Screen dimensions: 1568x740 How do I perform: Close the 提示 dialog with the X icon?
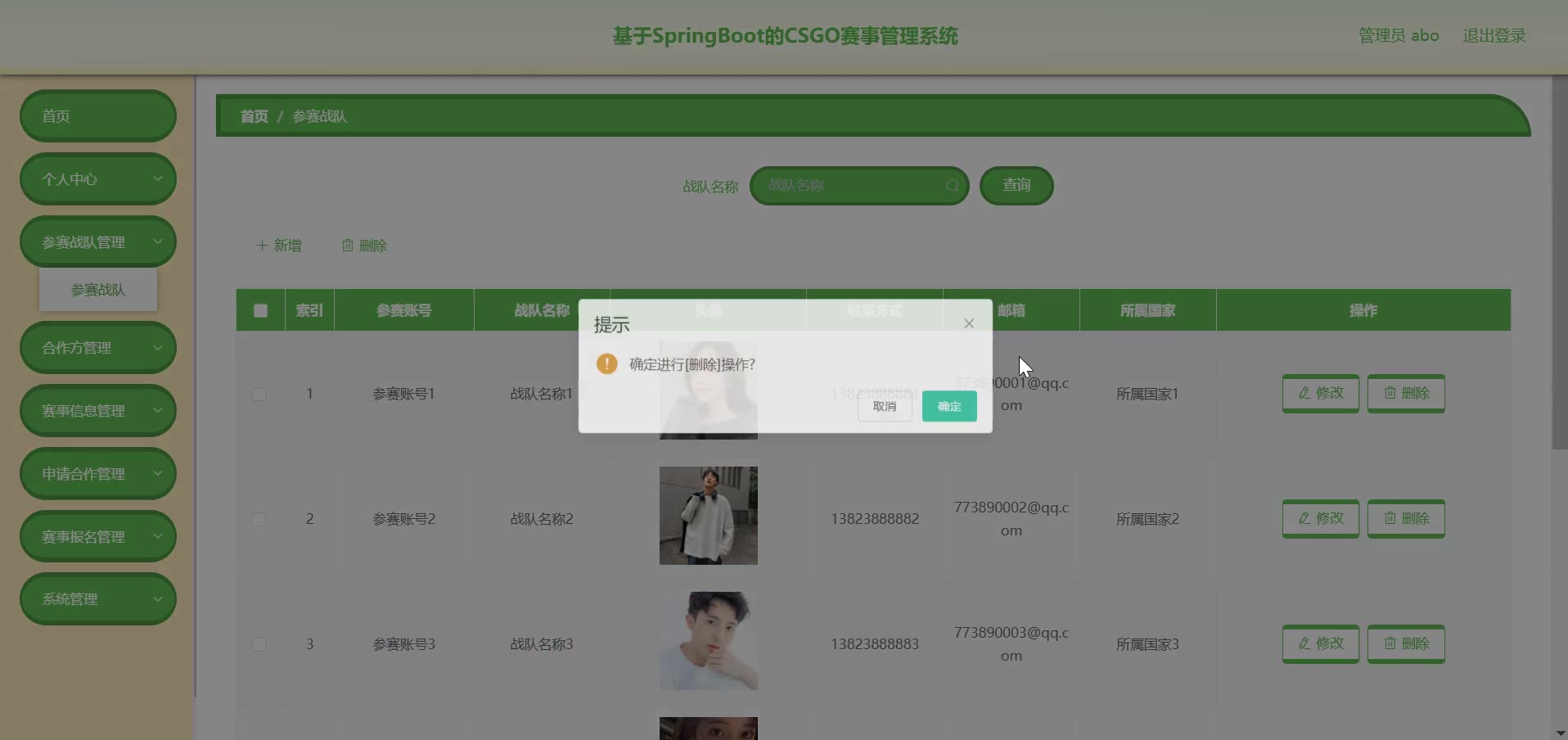click(969, 323)
